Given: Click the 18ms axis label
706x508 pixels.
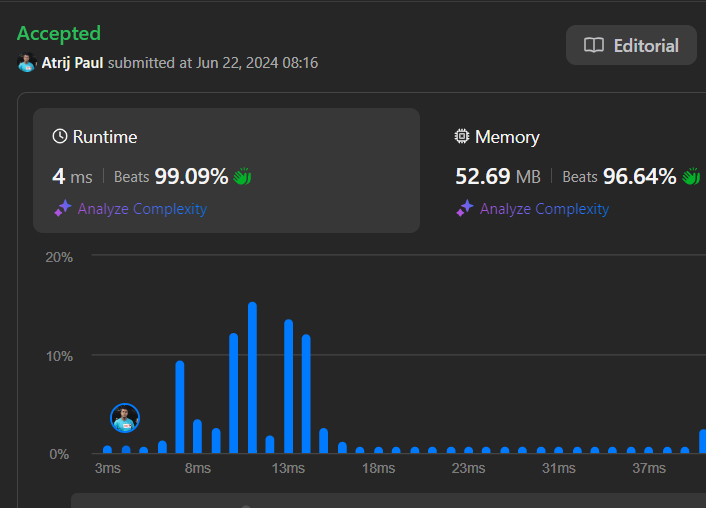Looking at the screenshot, I should 379,468.
